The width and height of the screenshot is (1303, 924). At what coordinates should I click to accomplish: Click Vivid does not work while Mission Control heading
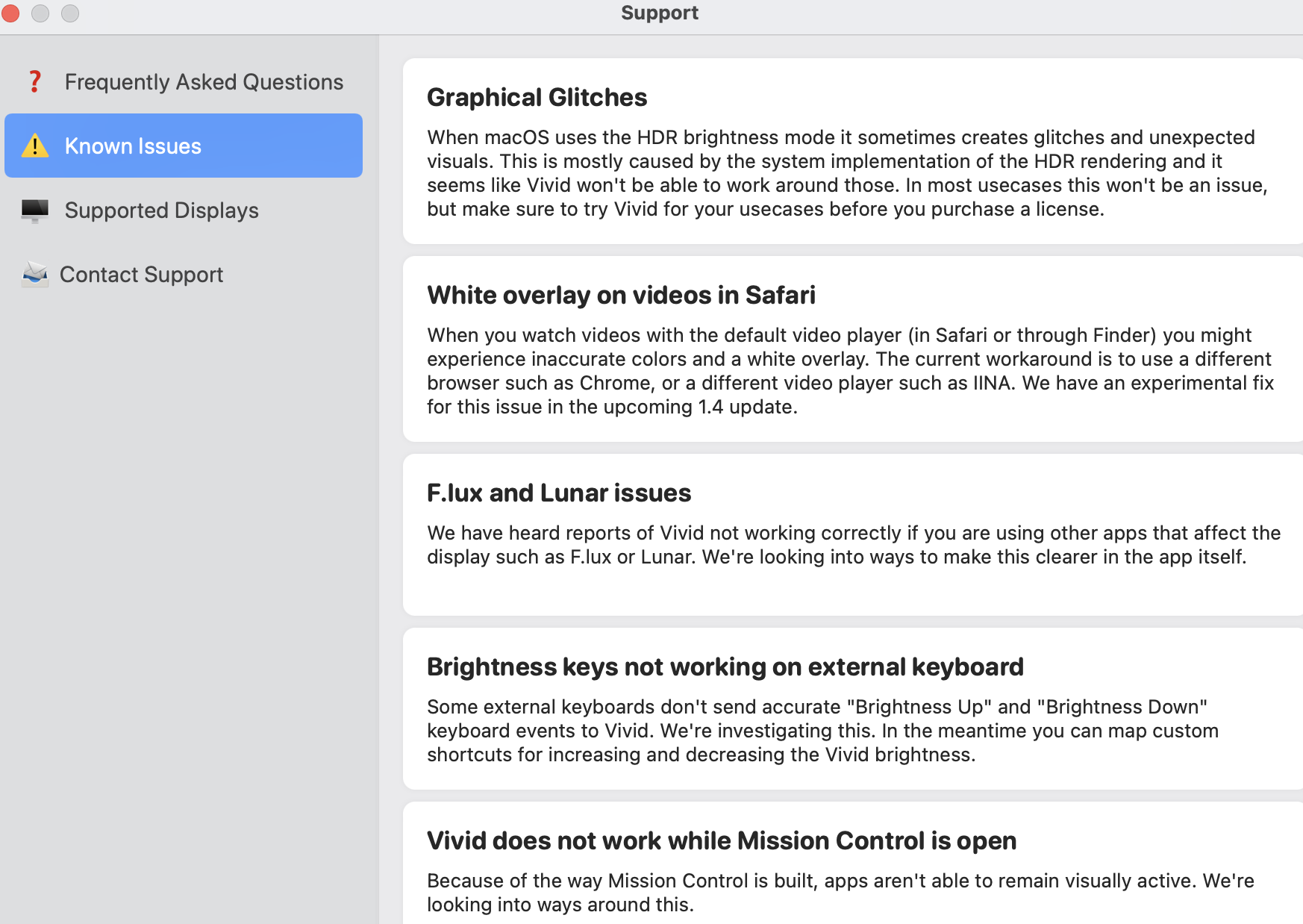click(x=722, y=841)
